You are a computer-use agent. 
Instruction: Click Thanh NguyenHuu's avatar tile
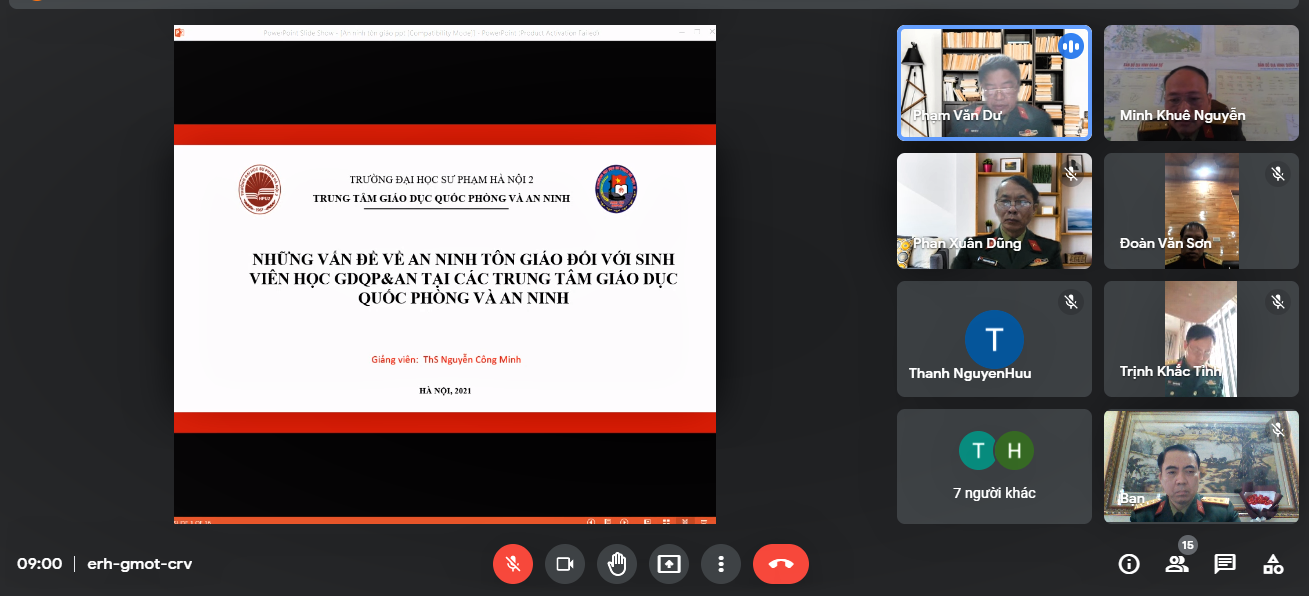(994, 339)
